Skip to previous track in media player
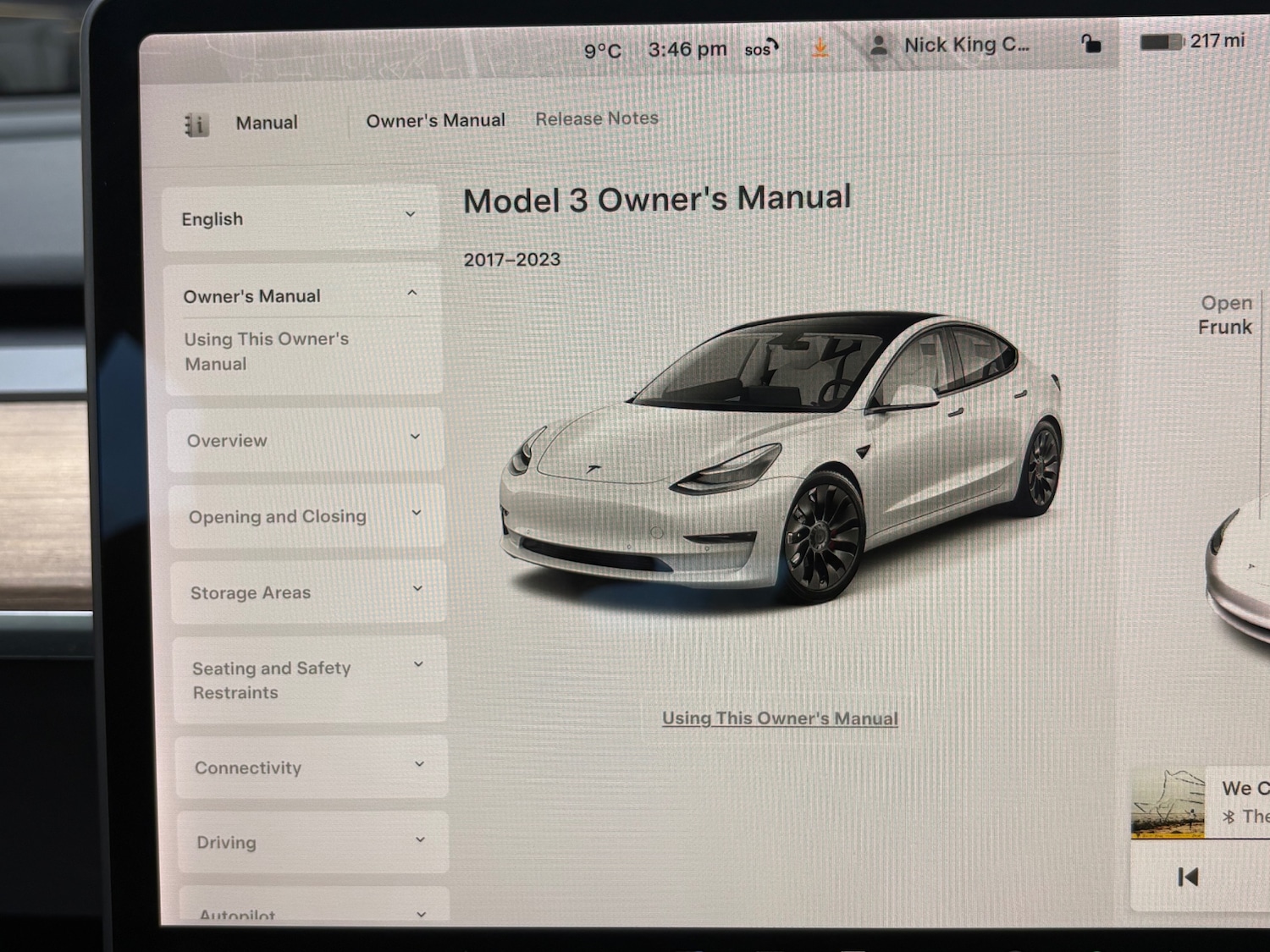 click(1187, 877)
